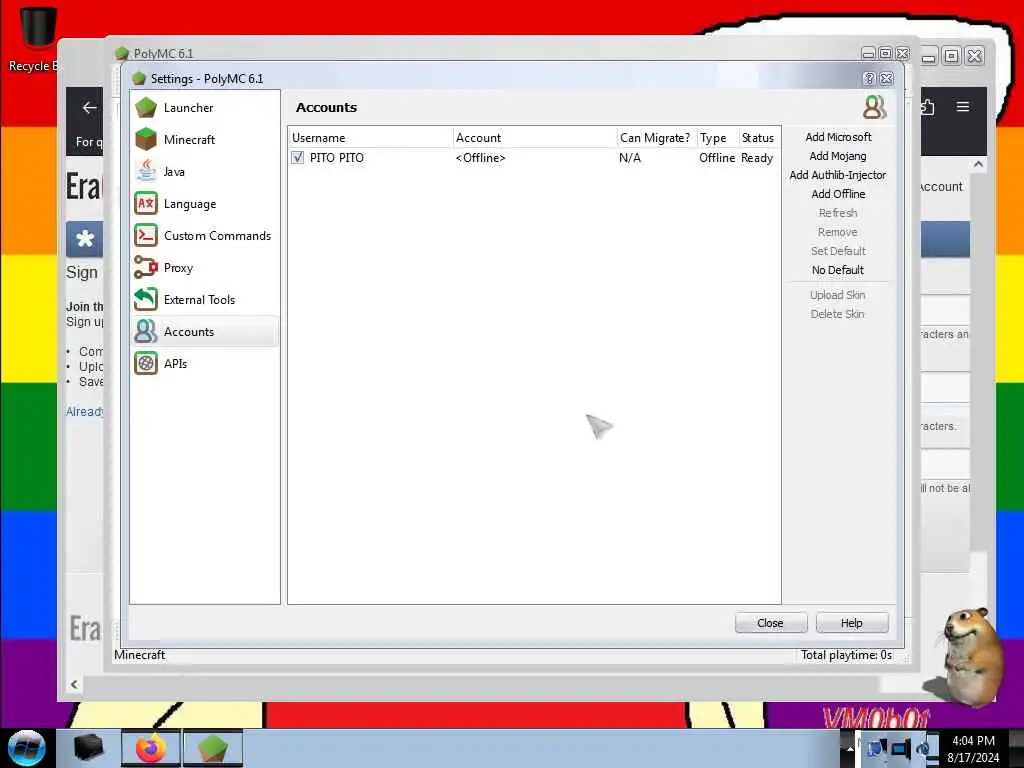Click the browser extensions puzzle icon

pos(927,106)
